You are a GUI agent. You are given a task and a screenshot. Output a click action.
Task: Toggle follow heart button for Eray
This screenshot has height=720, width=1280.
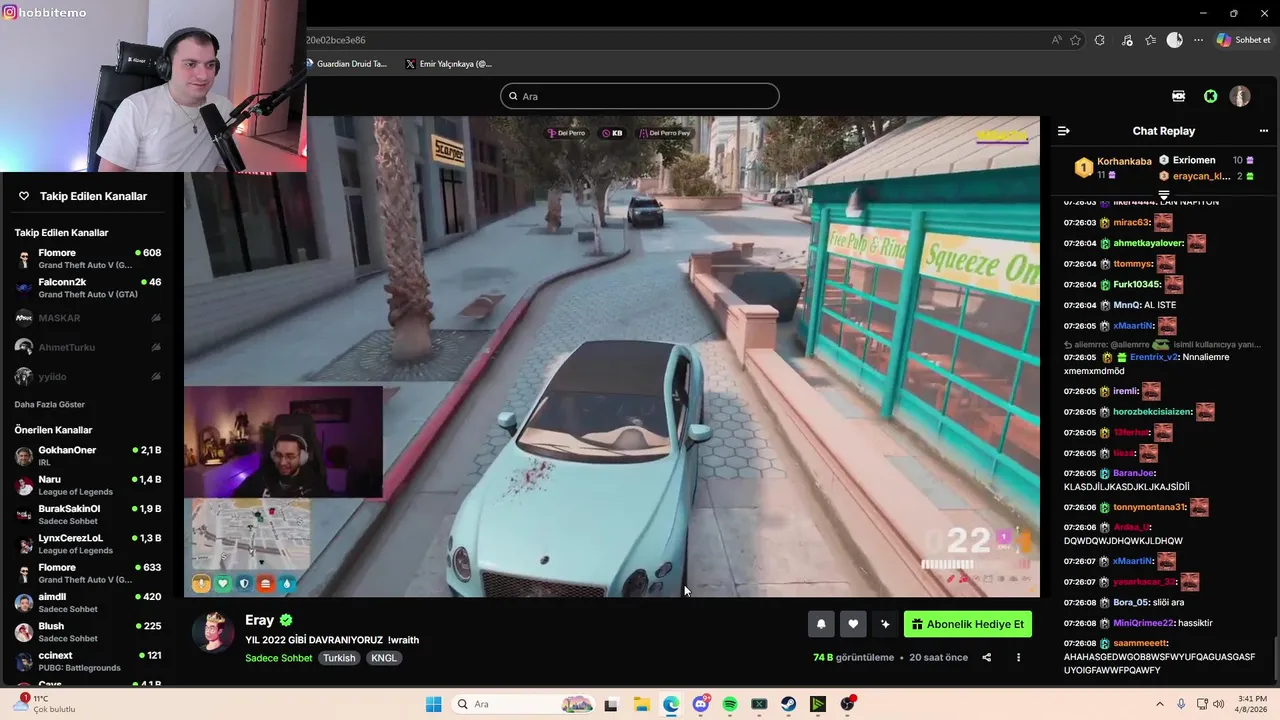[x=853, y=624]
